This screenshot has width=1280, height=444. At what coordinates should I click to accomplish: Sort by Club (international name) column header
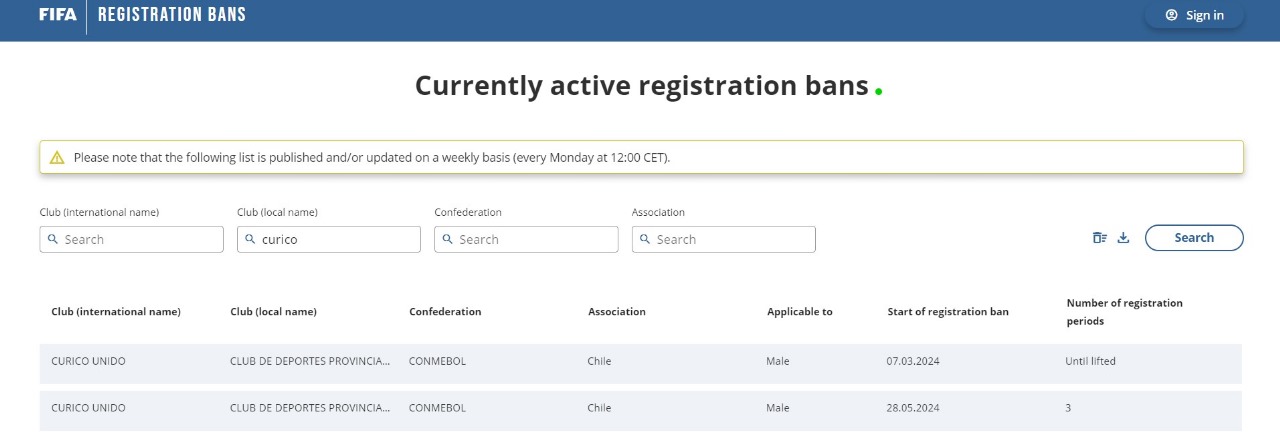pyautogui.click(x=116, y=312)
